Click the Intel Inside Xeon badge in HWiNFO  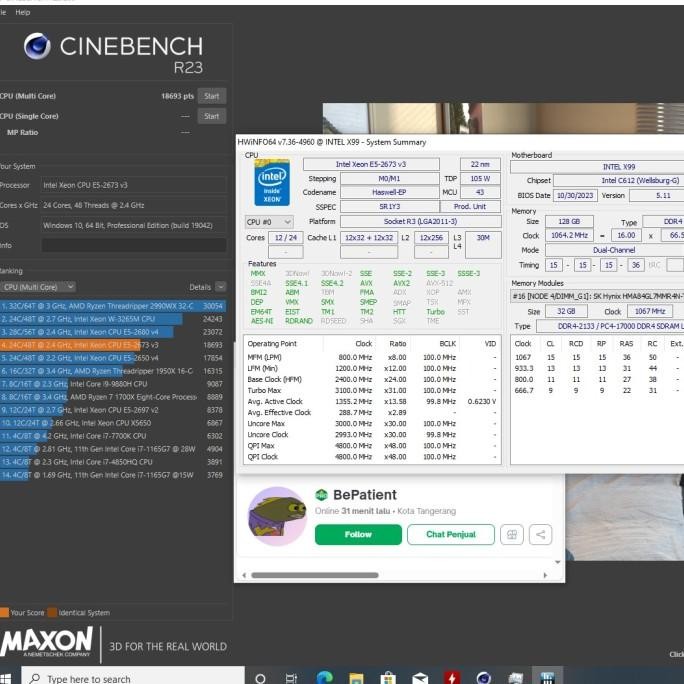tap(272, 183)
